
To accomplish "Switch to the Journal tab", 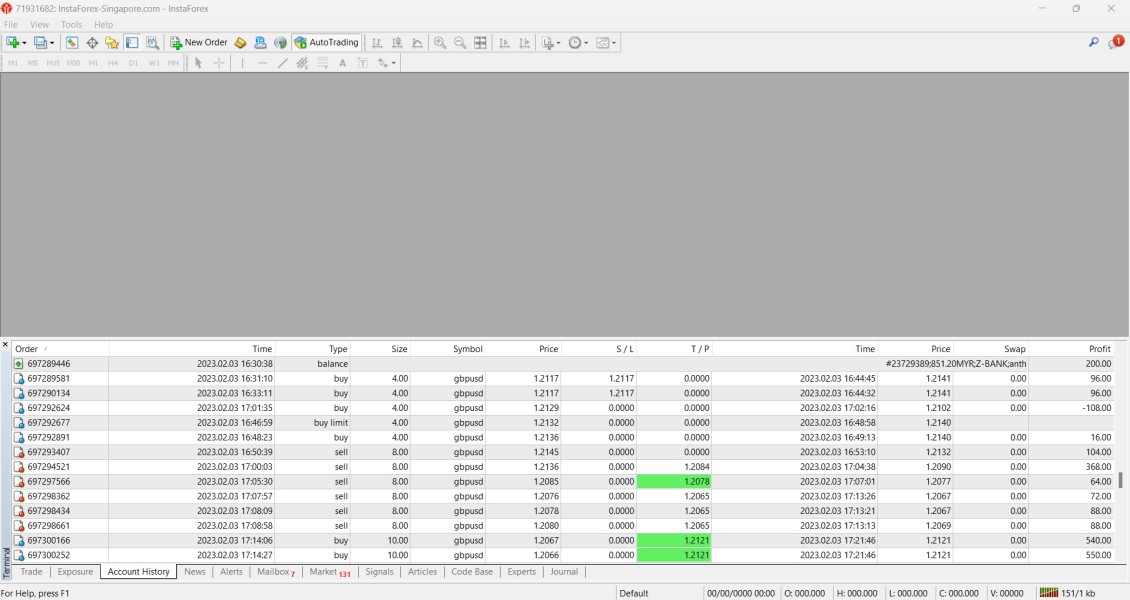I will click(x=564, y=572).
